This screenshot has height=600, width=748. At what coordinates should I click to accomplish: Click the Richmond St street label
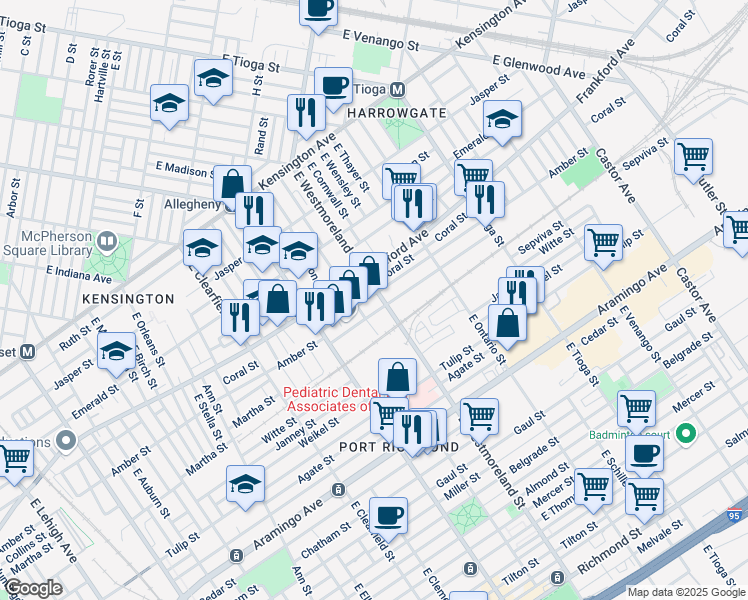pyautogui.click(x=609, y=551)
